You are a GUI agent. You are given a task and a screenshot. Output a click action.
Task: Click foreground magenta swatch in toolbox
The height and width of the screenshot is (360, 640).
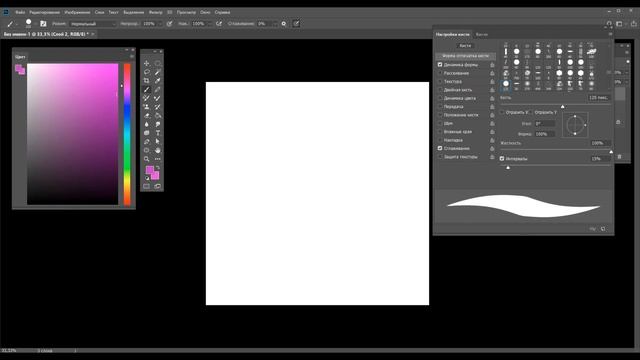click(150, 169)
